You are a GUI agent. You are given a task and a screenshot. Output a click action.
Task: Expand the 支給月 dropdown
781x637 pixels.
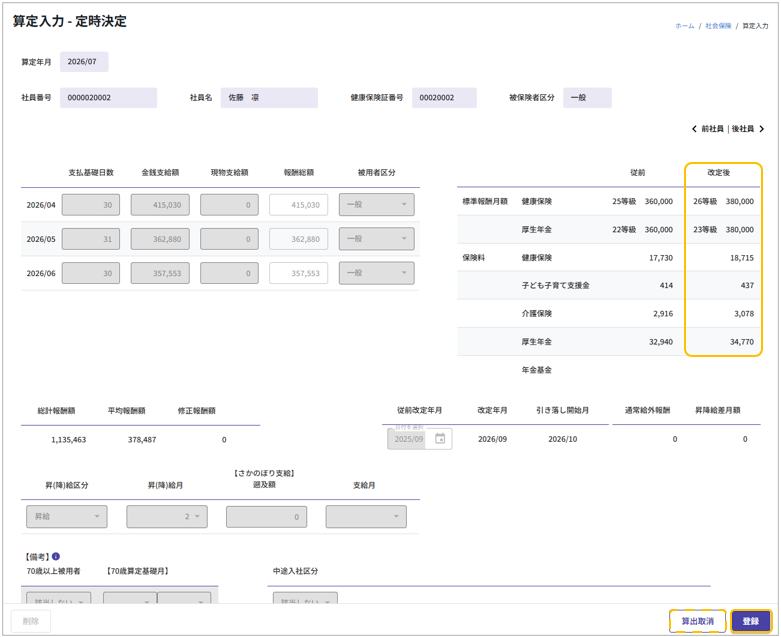coord(366,517)
